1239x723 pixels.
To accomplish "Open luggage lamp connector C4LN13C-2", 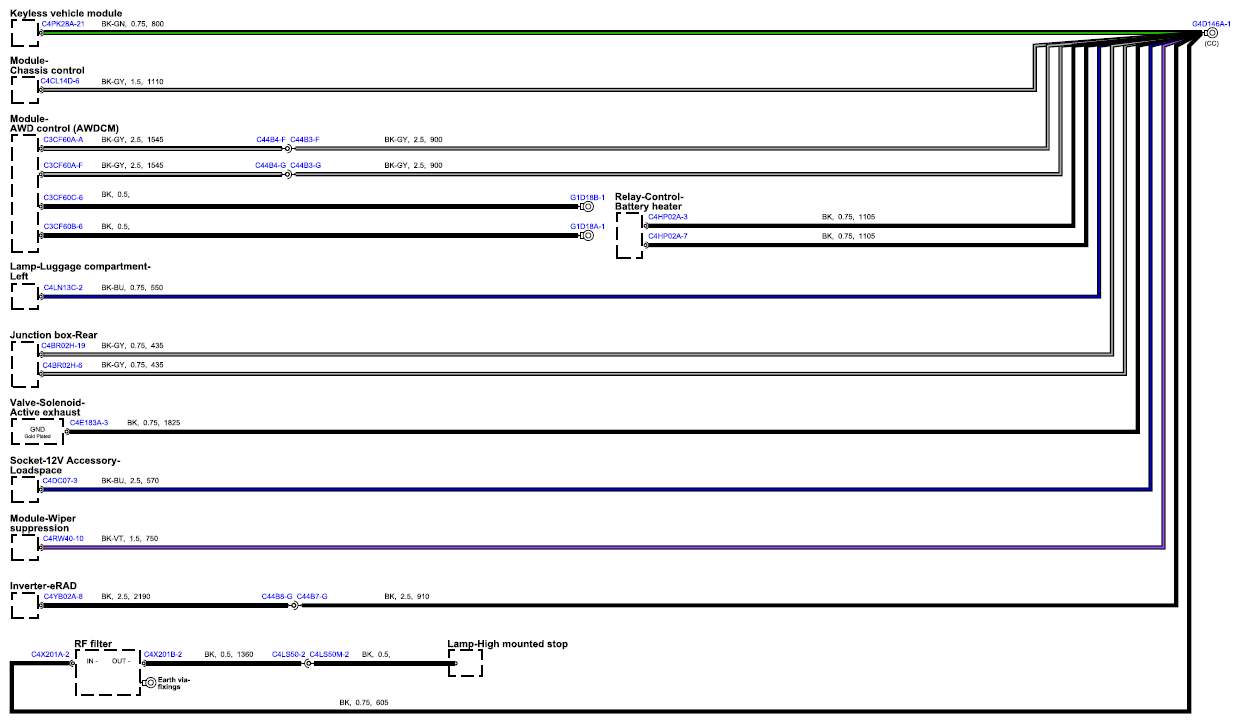I will pyautogui.click(x=63, y=287).
